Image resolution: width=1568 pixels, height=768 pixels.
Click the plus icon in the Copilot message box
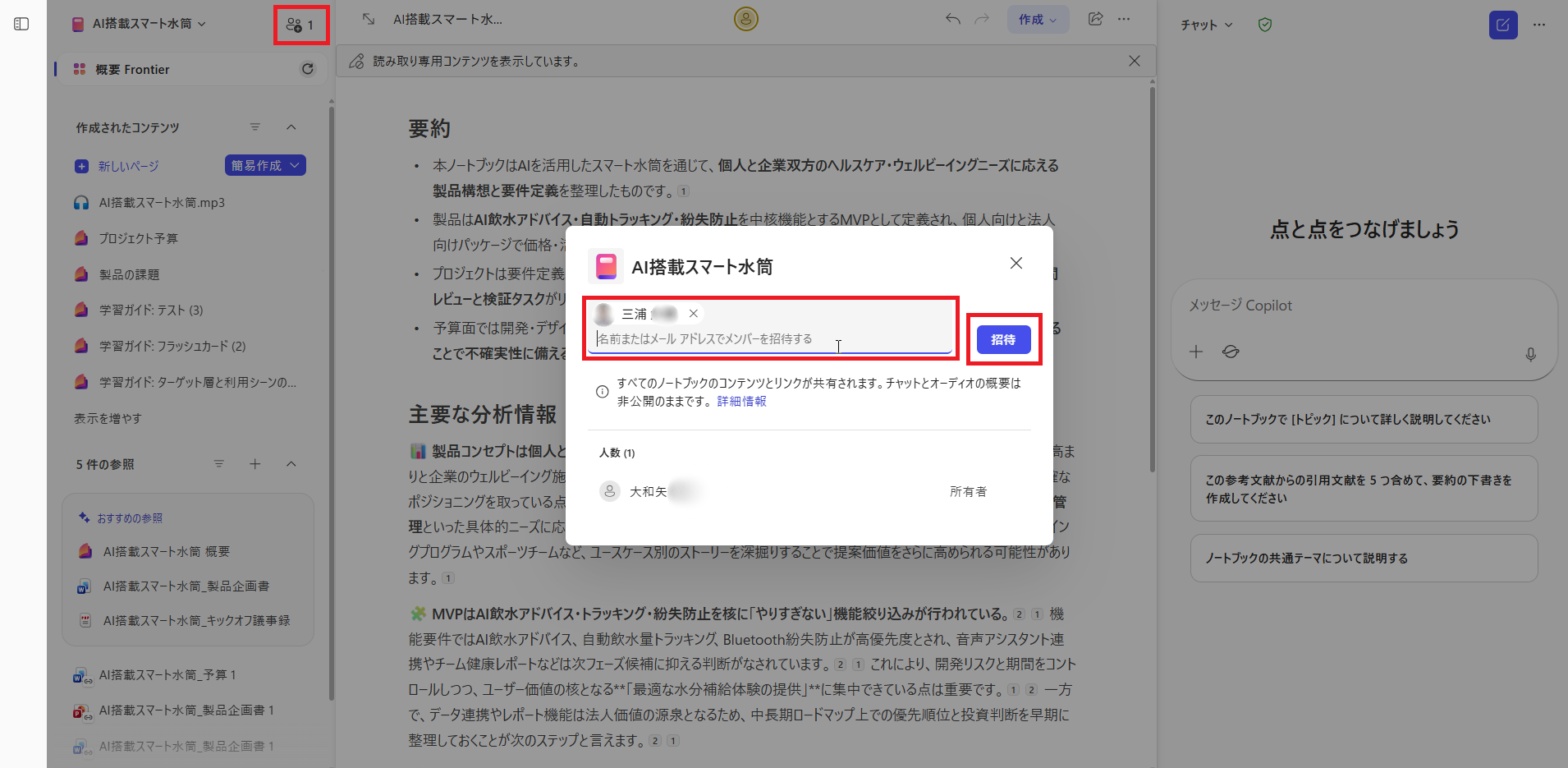(1196, 352)
